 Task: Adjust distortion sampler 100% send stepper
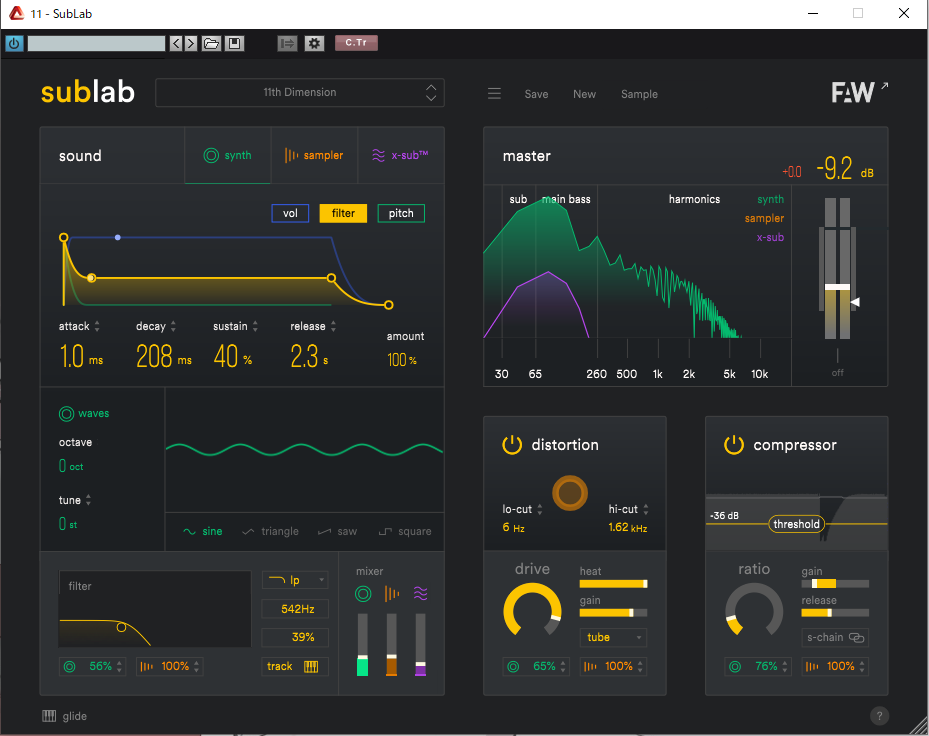pos(640,666)
